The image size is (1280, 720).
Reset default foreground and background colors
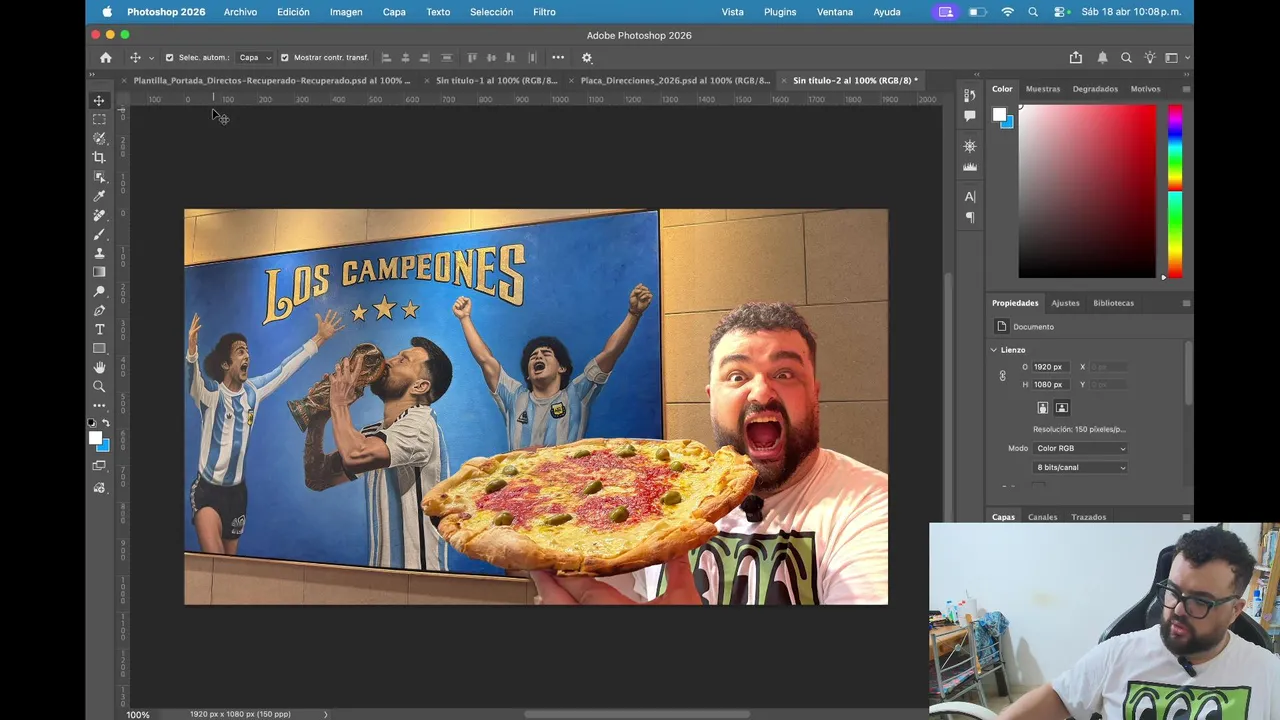pyautogui.click(x=92, y=424)
